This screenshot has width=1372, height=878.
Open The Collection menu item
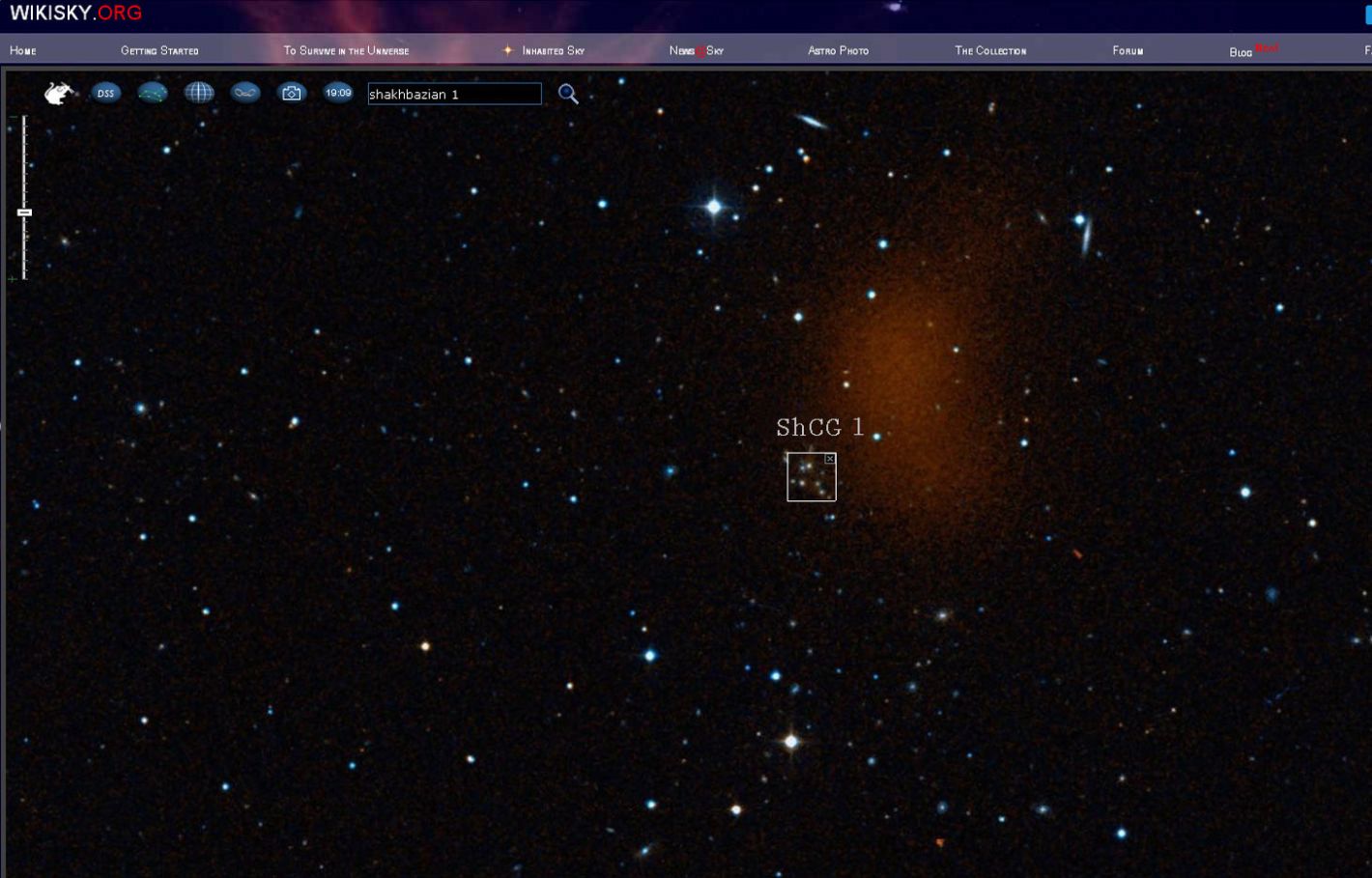tap(990, 50)
